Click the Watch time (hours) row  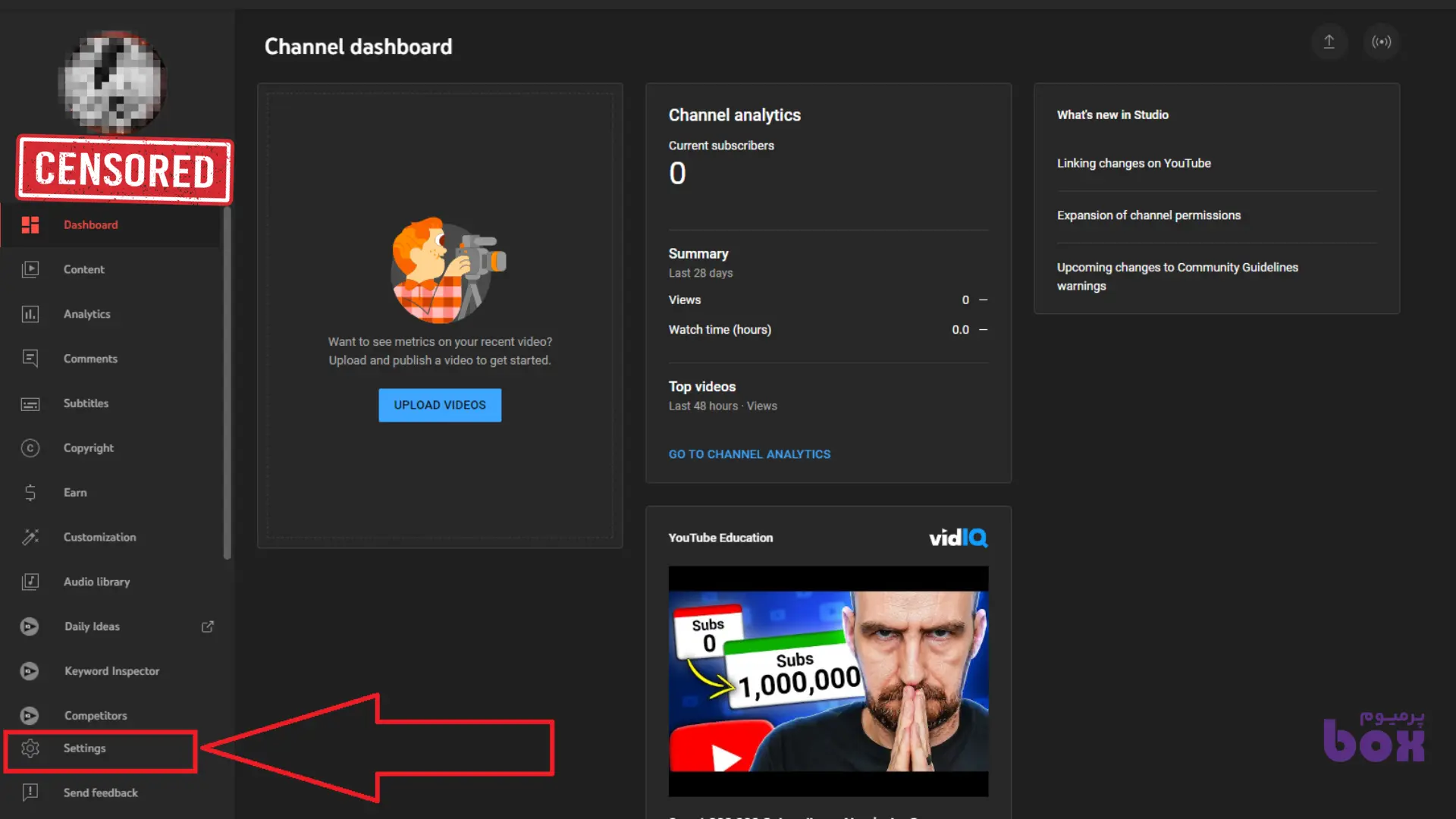point(828,330)
